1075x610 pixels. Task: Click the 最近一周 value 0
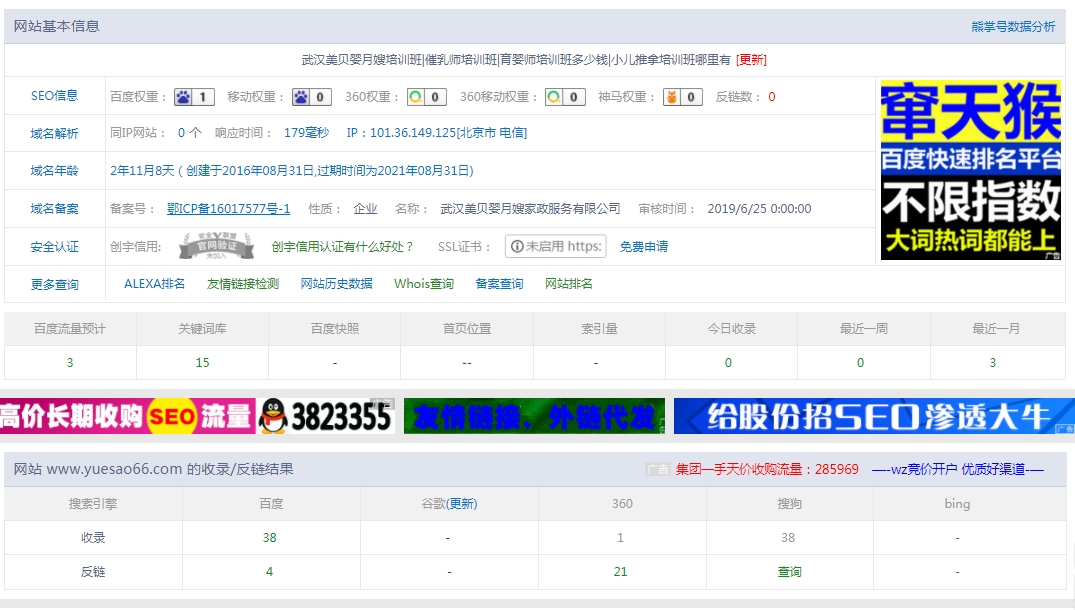860,363
